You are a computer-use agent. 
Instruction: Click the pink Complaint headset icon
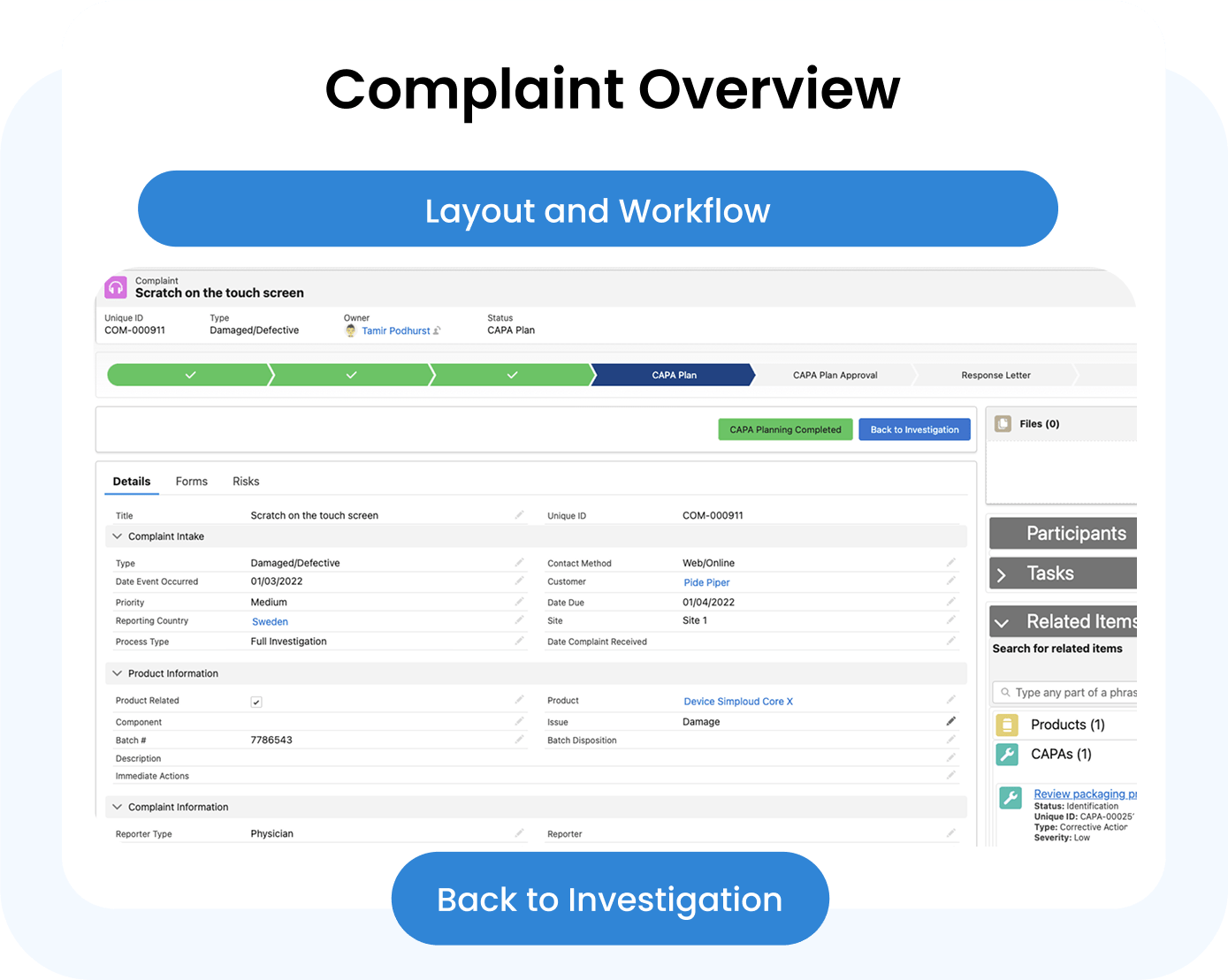(116, 288)
